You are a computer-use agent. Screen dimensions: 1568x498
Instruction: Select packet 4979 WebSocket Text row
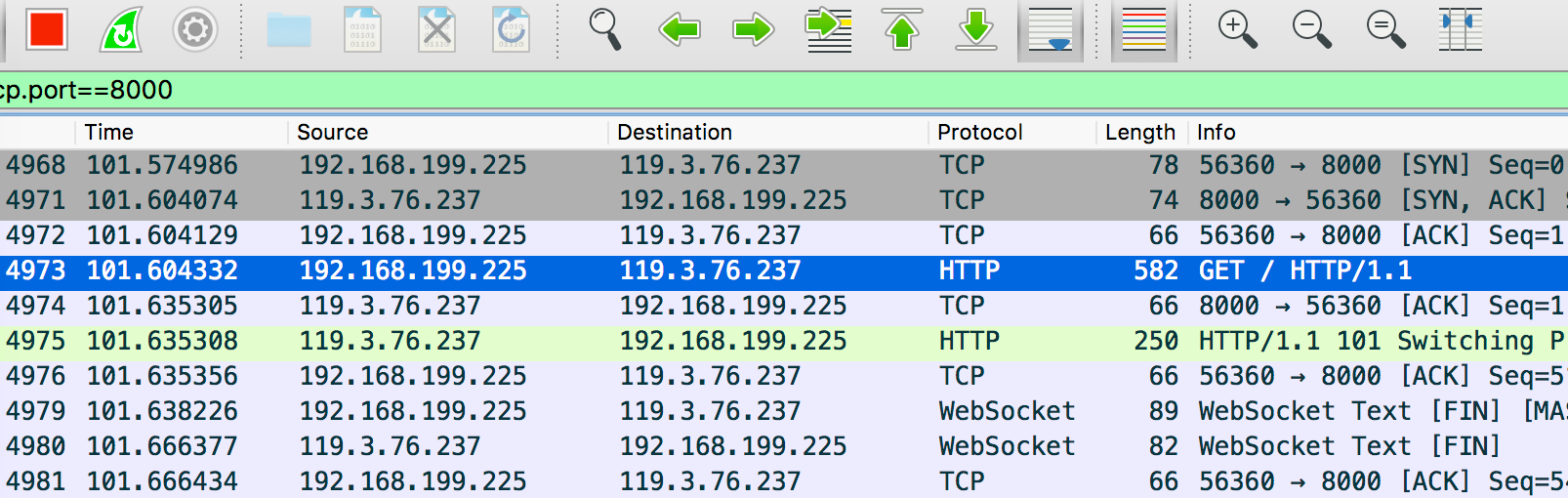point(784,411)
